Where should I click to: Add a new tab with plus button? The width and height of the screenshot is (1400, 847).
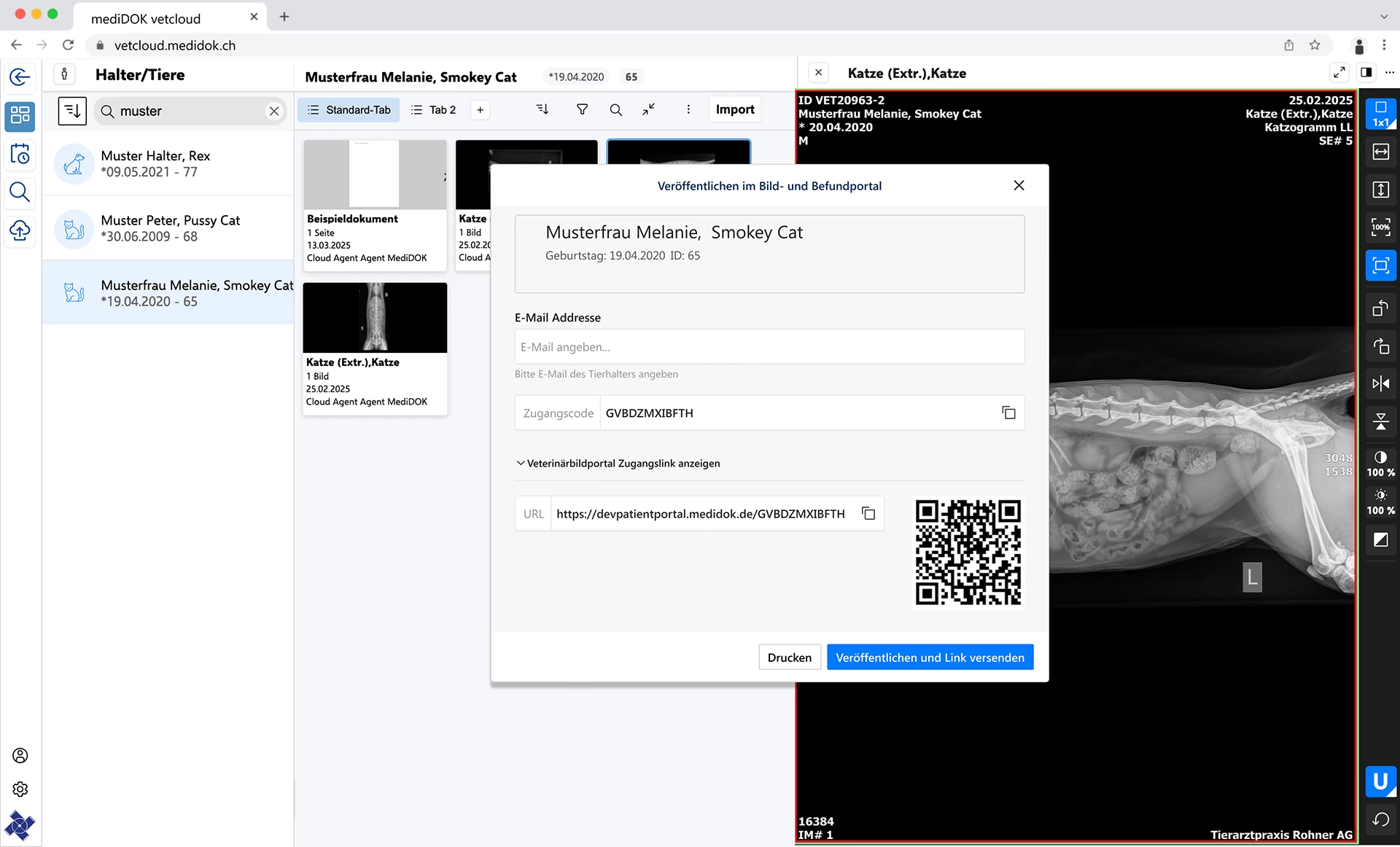coord(480,110)
